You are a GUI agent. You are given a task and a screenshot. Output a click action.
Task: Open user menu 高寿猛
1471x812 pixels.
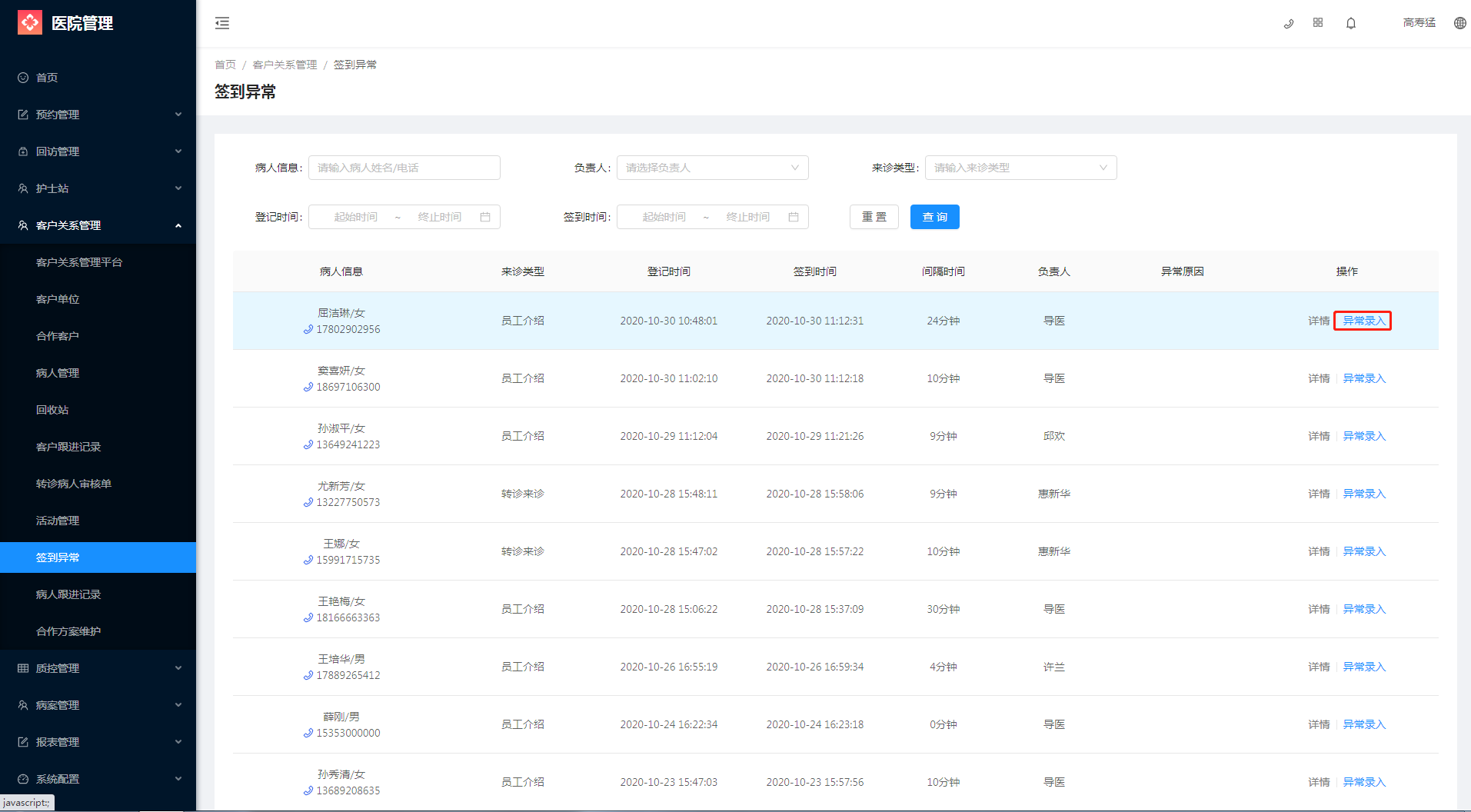tap(1419, 23)
